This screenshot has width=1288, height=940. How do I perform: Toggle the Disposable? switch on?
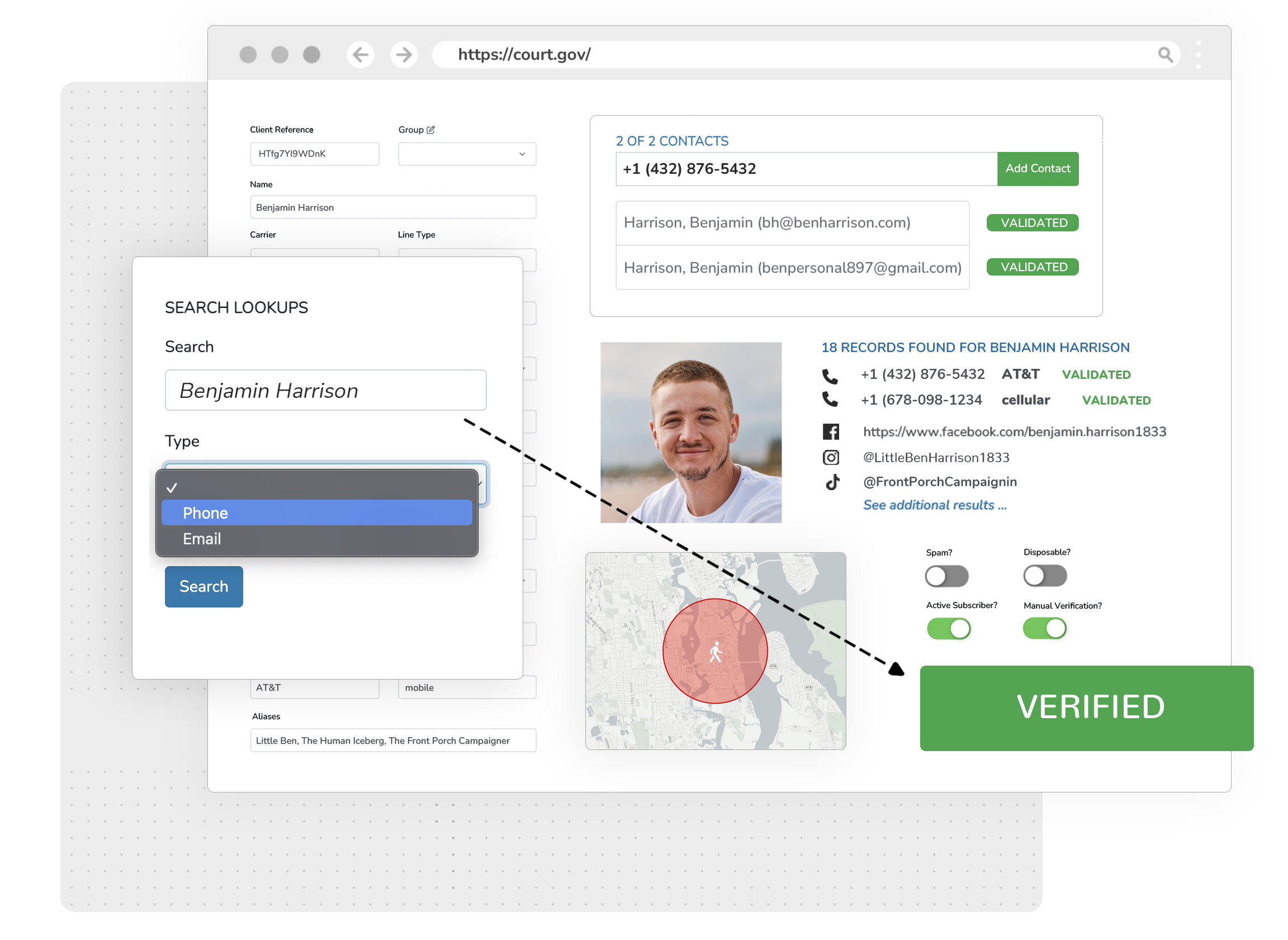point(1045,576)
